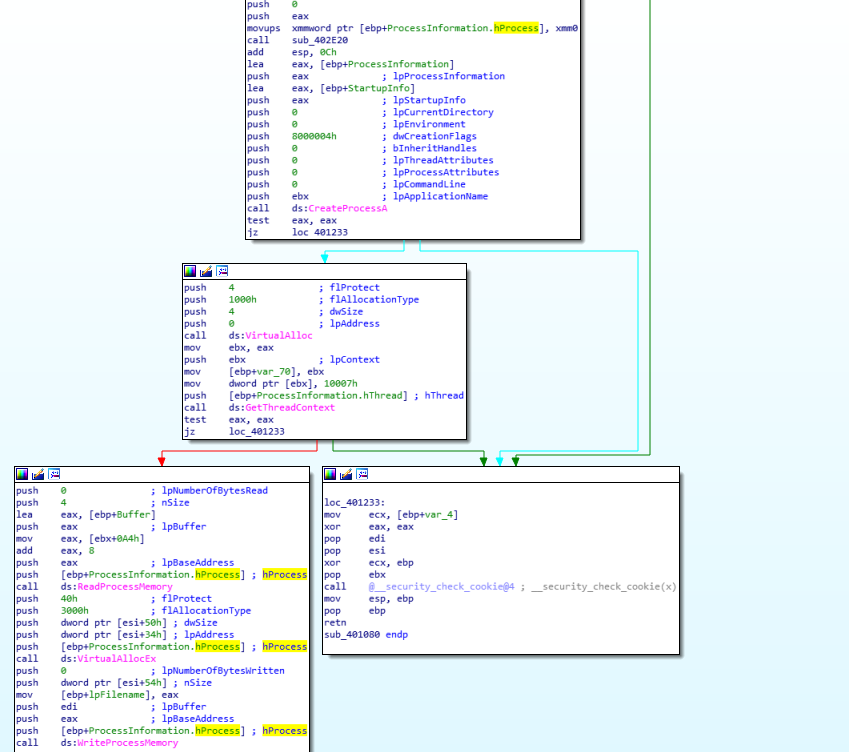Click pencil edit icon in VirtualAlloc block

point(206,271)
